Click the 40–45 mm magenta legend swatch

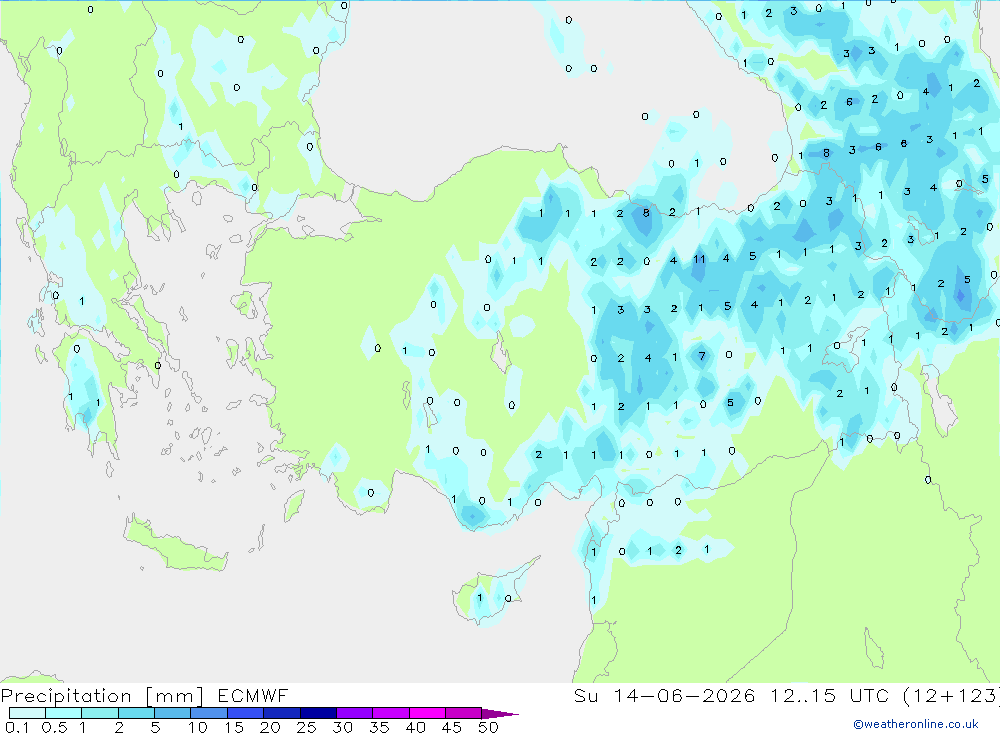click(427, 713)
